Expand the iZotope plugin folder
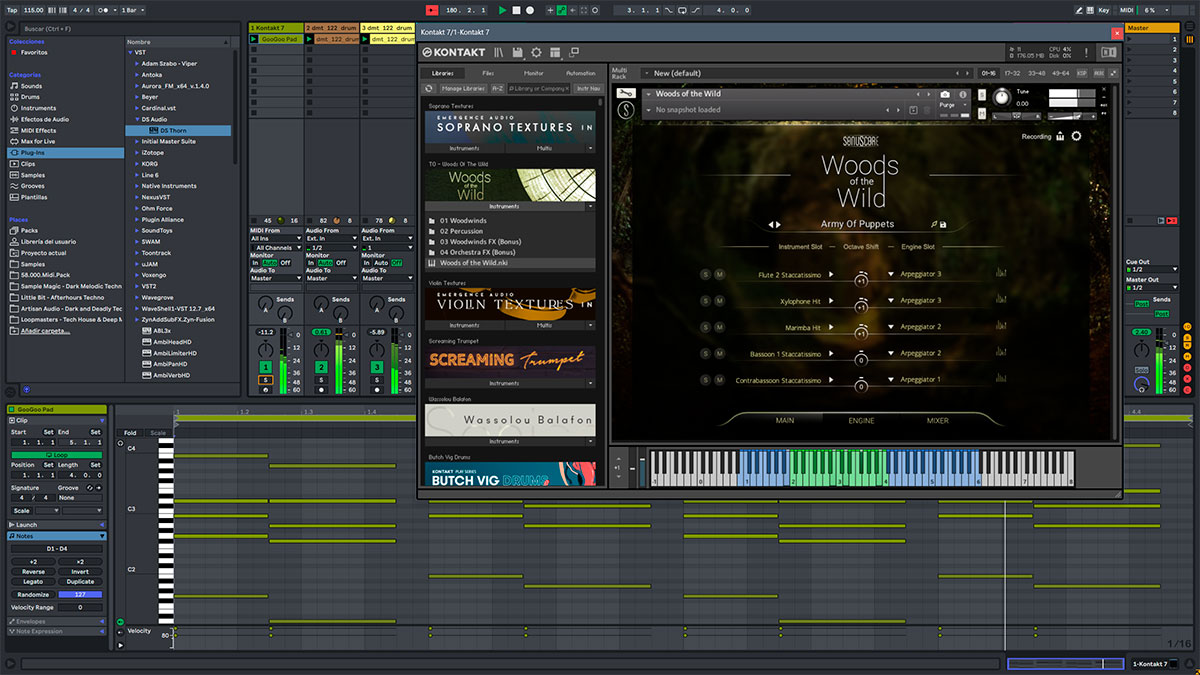The width and height of the screenshot is (1200, 675). click(137, 152)
